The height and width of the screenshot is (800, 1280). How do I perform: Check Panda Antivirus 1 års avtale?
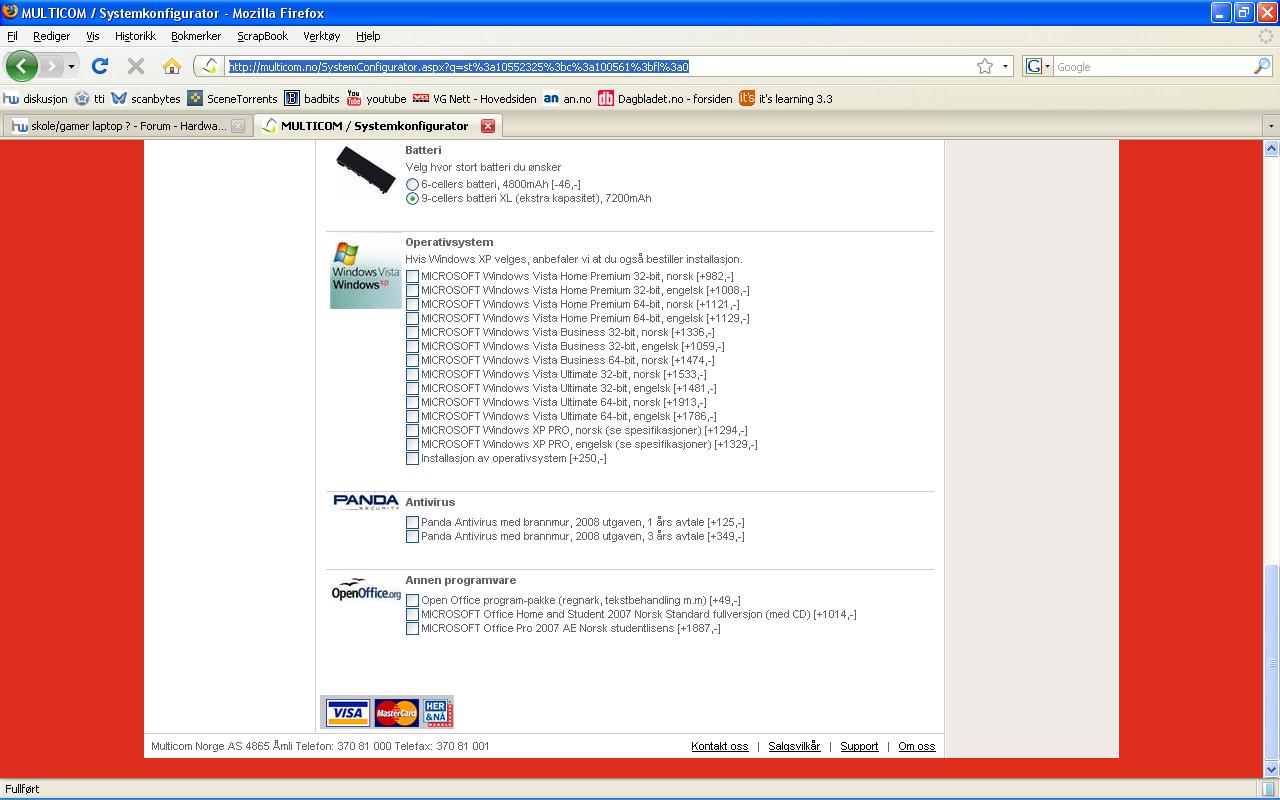pos(412,523)
